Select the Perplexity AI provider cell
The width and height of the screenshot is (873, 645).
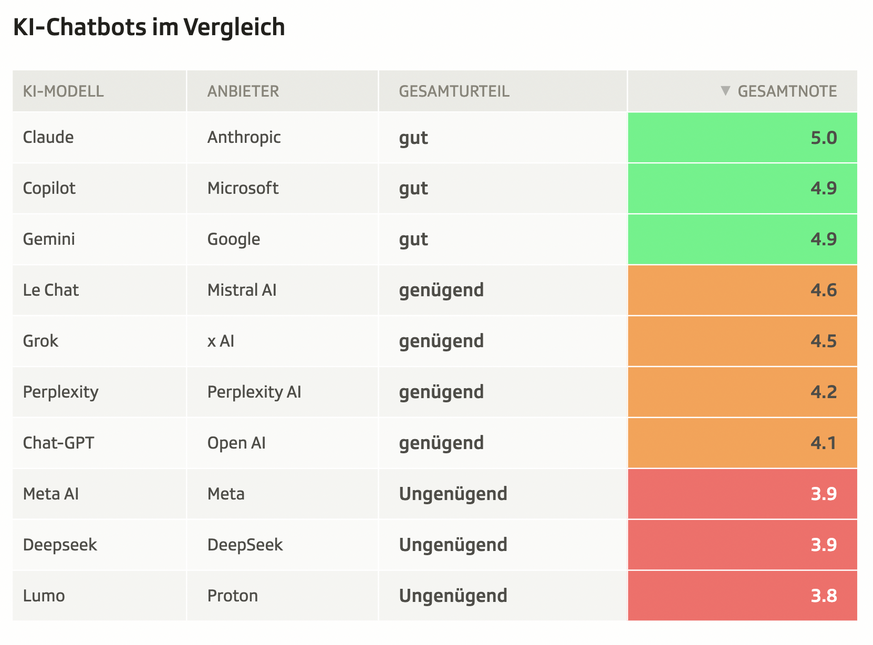pos(254,392)
